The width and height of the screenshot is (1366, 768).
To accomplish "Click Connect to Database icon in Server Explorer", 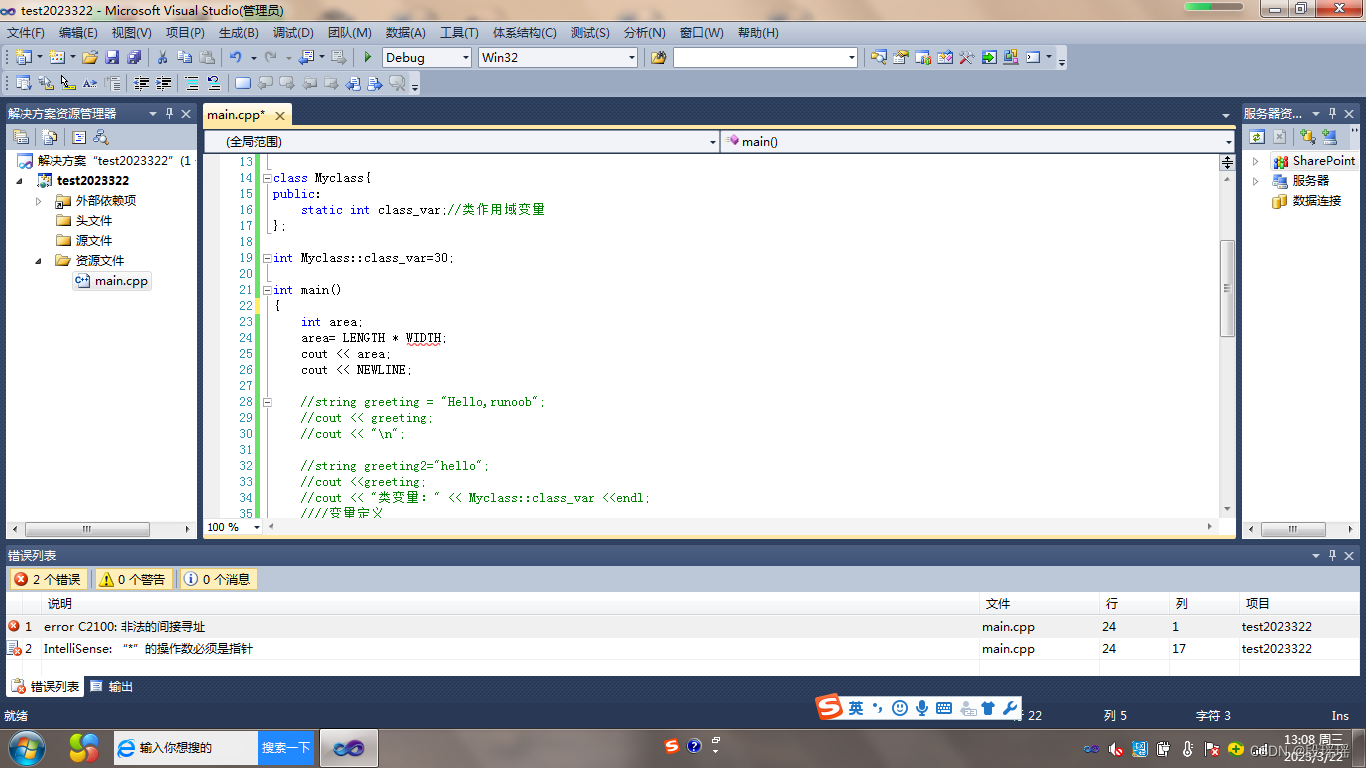I will pyautogui.click(x=1307, y=137).
